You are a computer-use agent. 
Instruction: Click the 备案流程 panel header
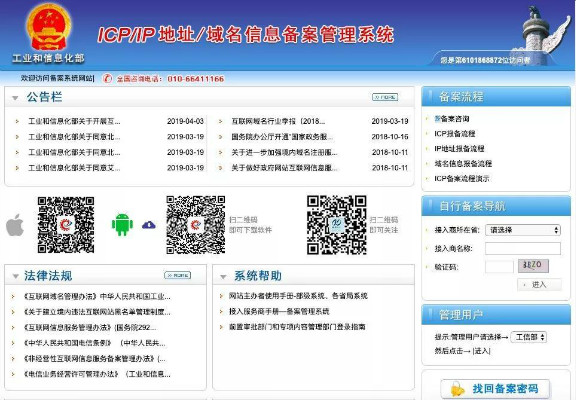tap(496, 97)
